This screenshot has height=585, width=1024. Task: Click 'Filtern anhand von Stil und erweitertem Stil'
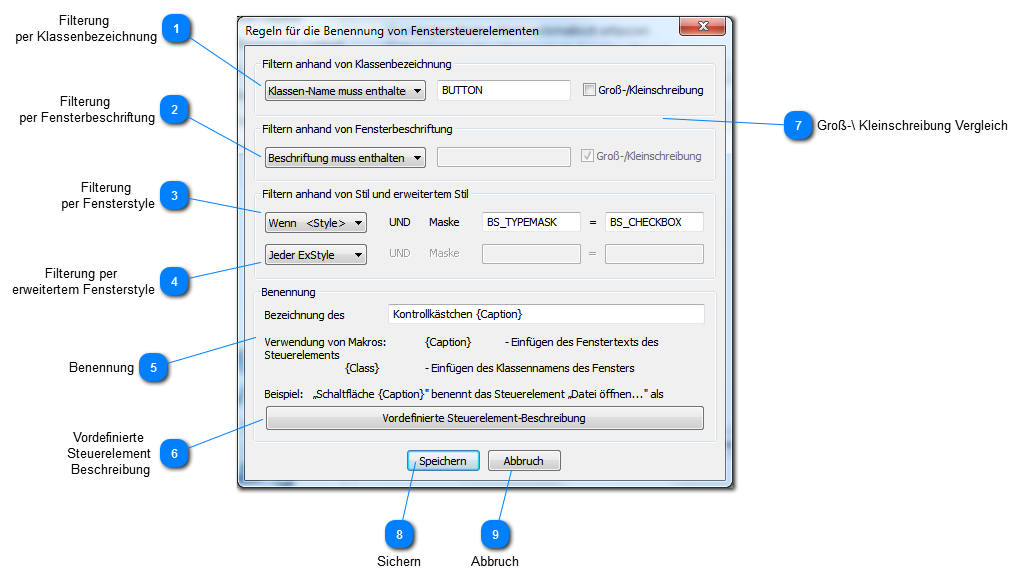[x=365, y=194]
